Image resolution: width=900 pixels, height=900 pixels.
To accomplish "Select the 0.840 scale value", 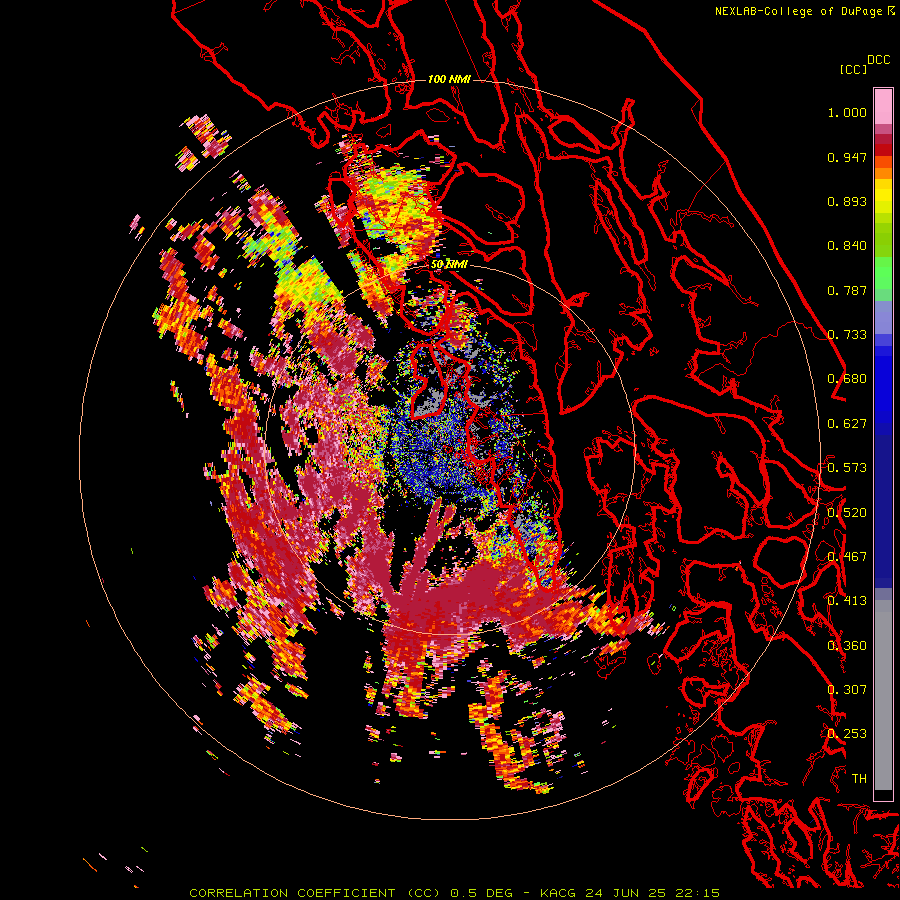I will click(x=847, y=246).
